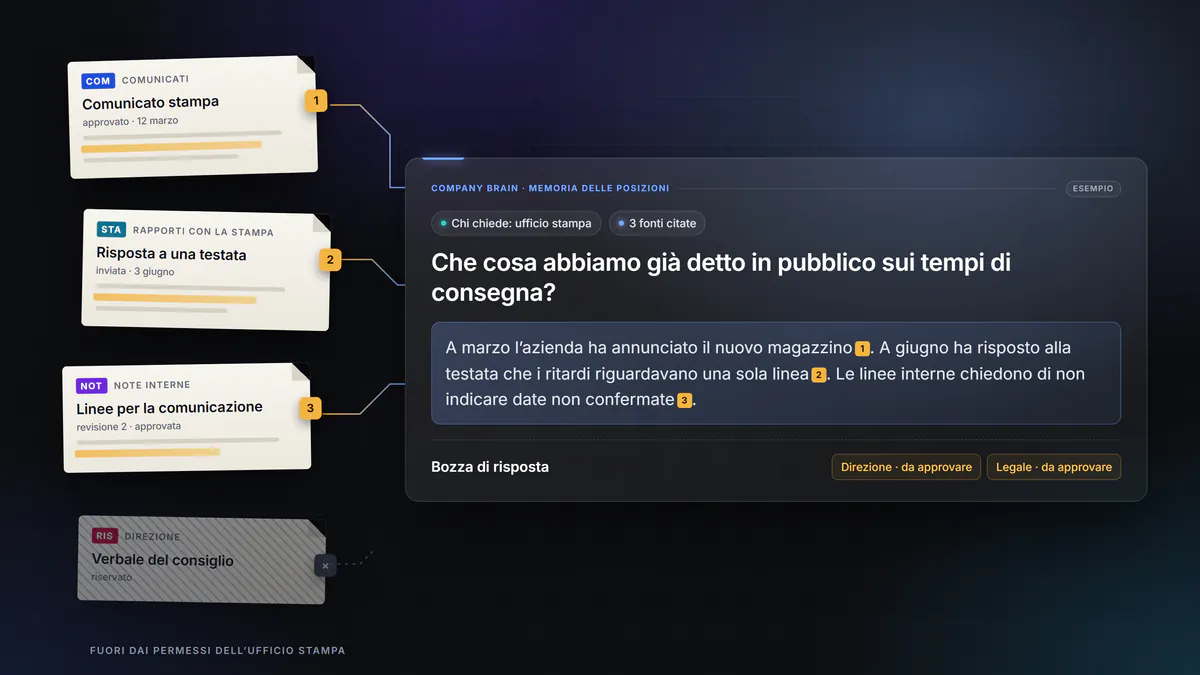1200x675 pixels.
Task: Click 'inviata · 3 giugno' text
Action: pos(135,271)
